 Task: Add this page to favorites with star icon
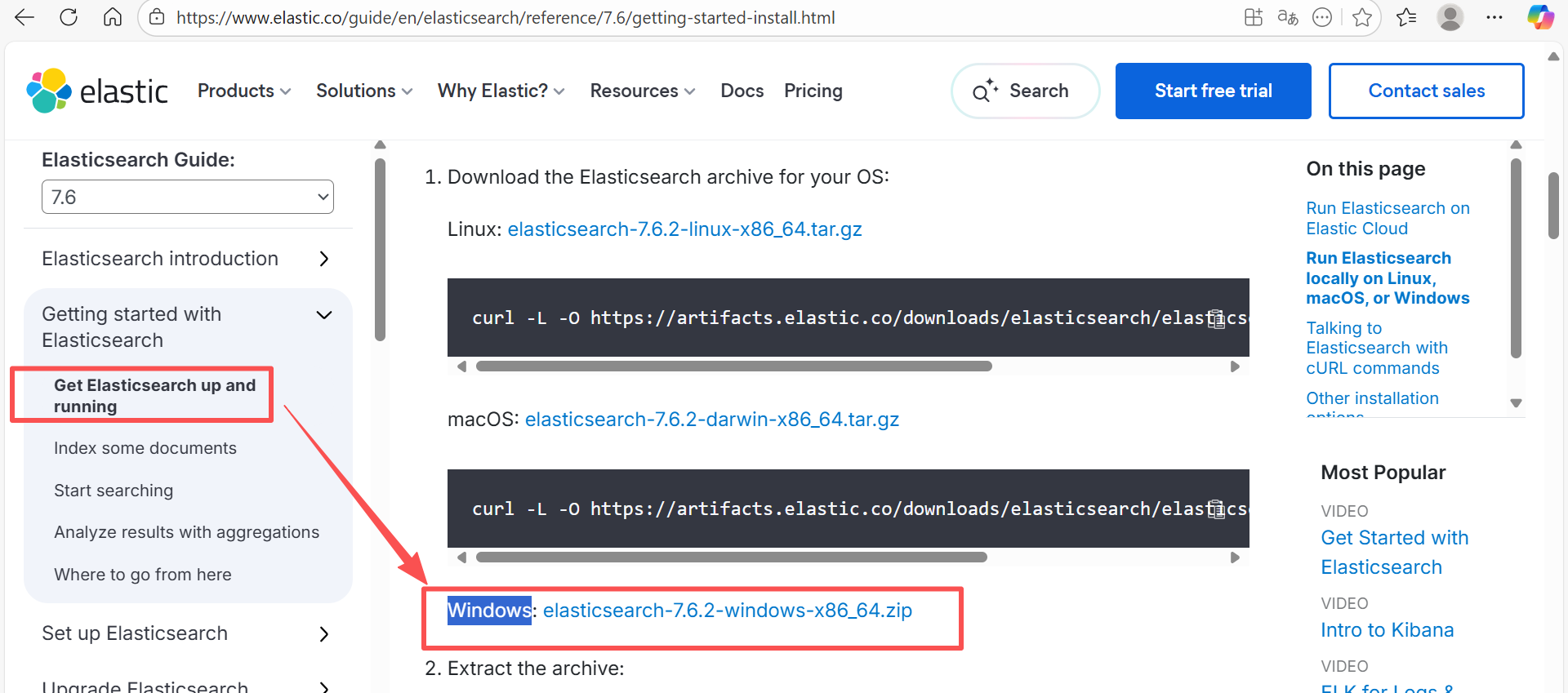pyautogui.click(x=1362, y=17)
